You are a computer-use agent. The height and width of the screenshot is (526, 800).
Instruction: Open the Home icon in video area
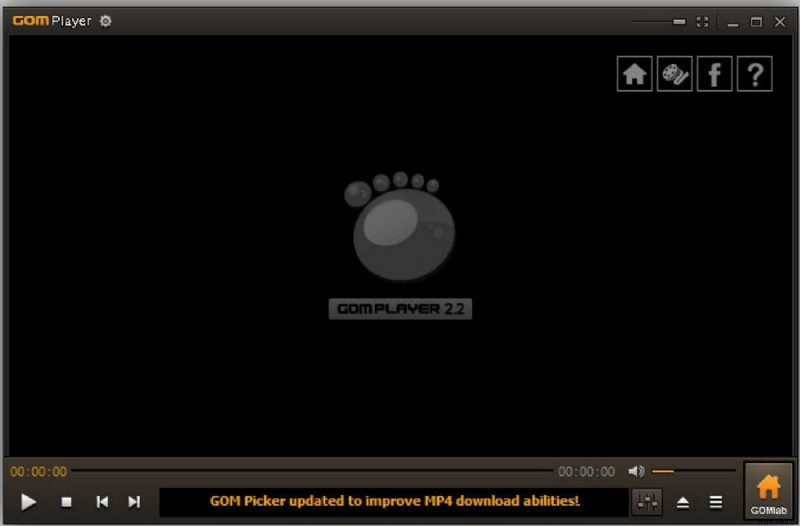tap(634, 74)
